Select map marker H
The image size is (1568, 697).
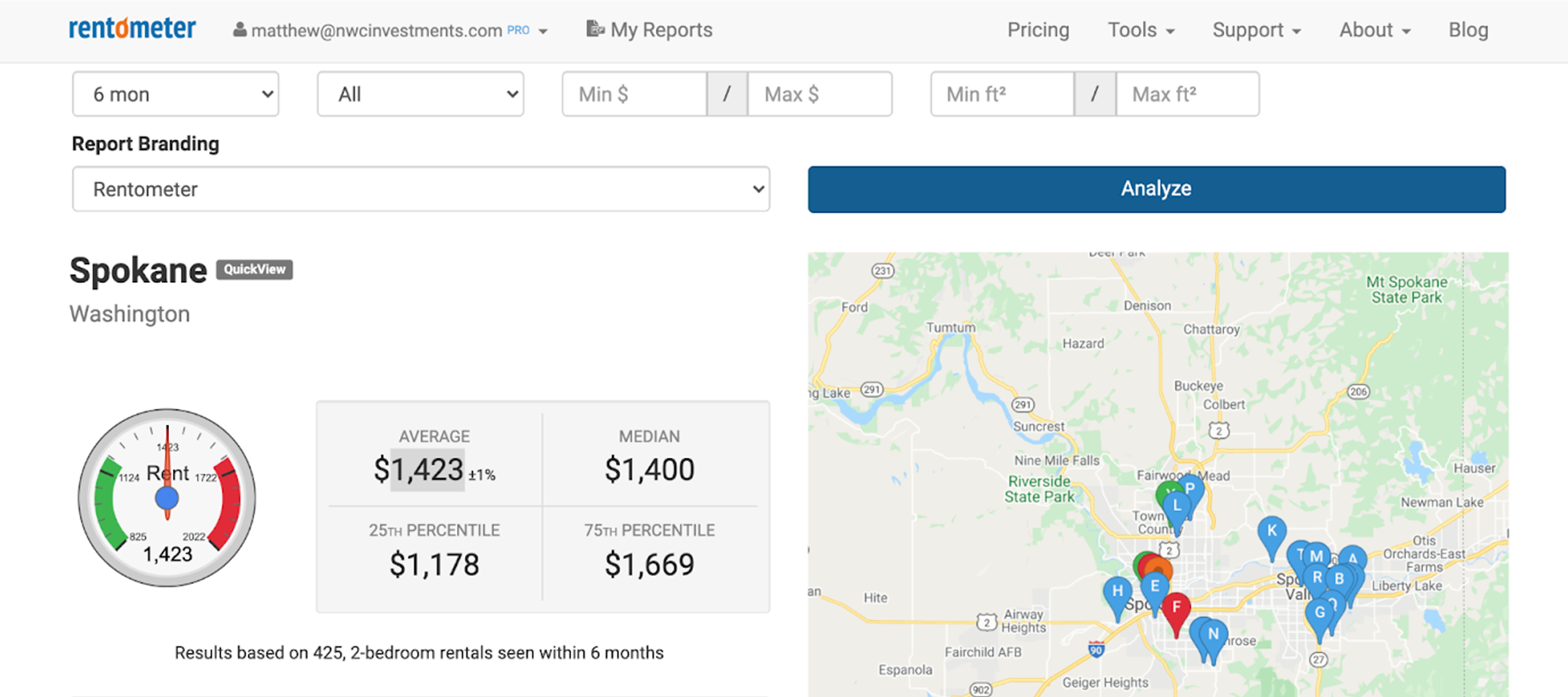(1117, 597)
